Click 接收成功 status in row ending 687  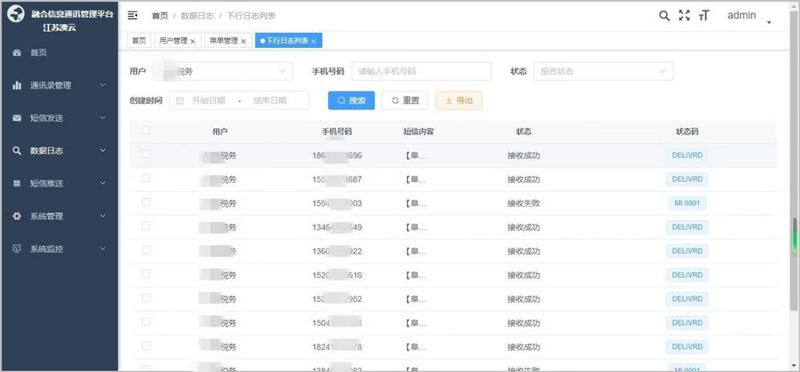click(x=523, y=180)
